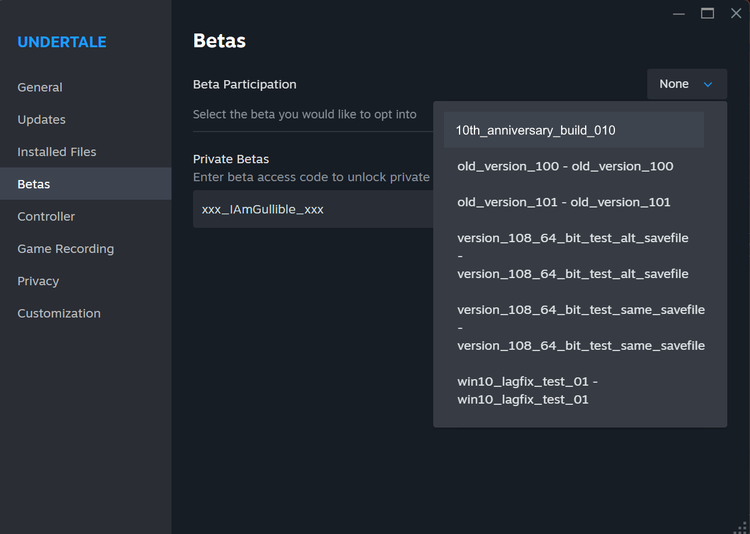Screen dimensions: 750x534
Task: Minimize the properties window
Action: 679,14
